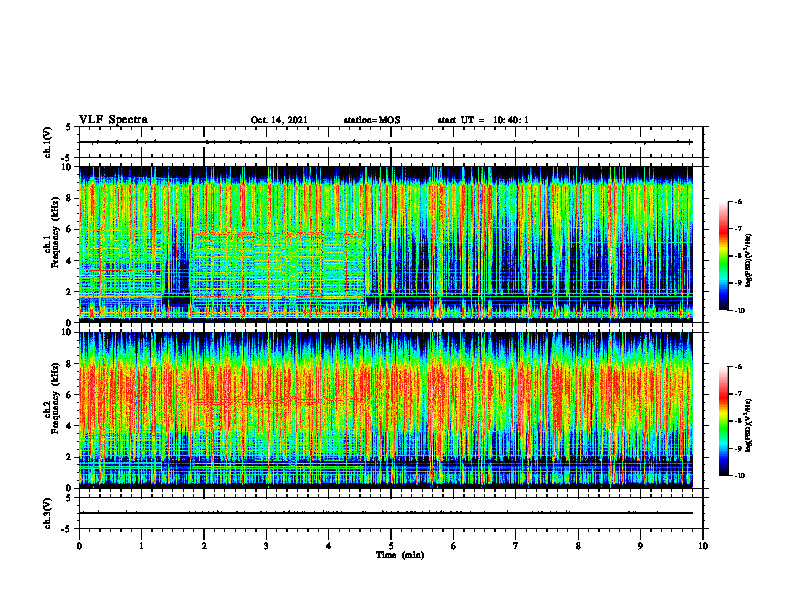
Task: Click the "6" kHz tick on ch.1 frequency axis
Action: coord(70,229)
